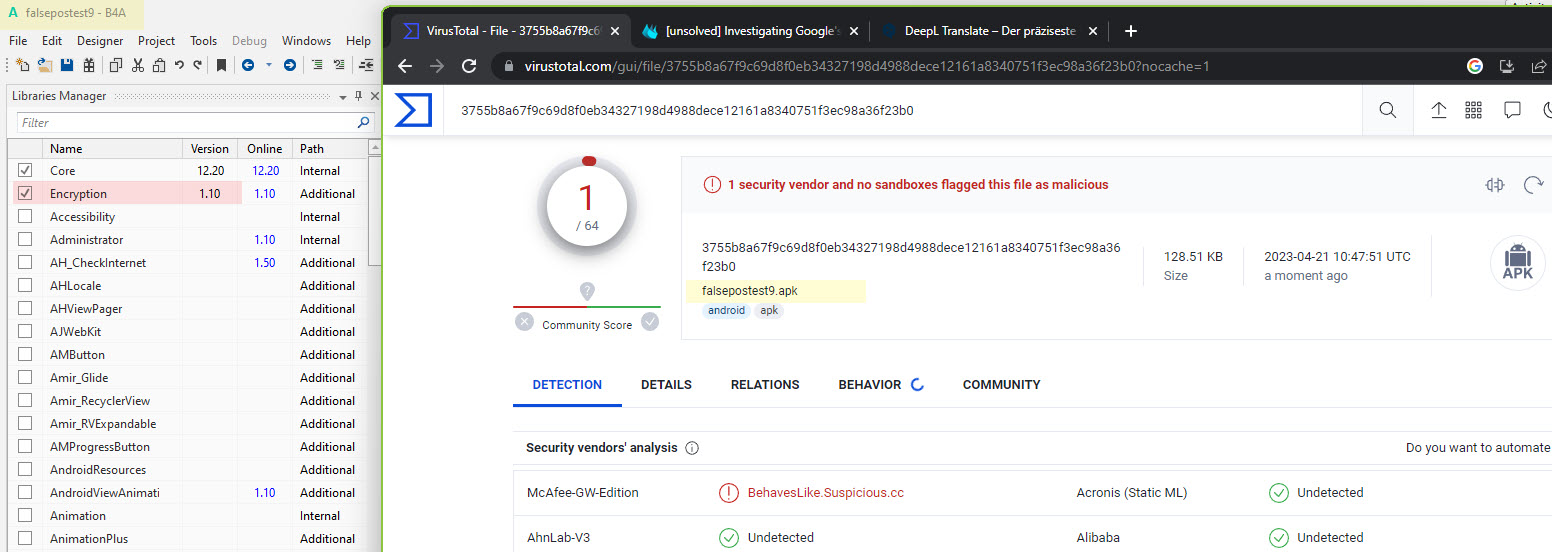Open the Project menu
This screenshot has width=1552, height=552.
pyautogui.click(x=156, y=41)
